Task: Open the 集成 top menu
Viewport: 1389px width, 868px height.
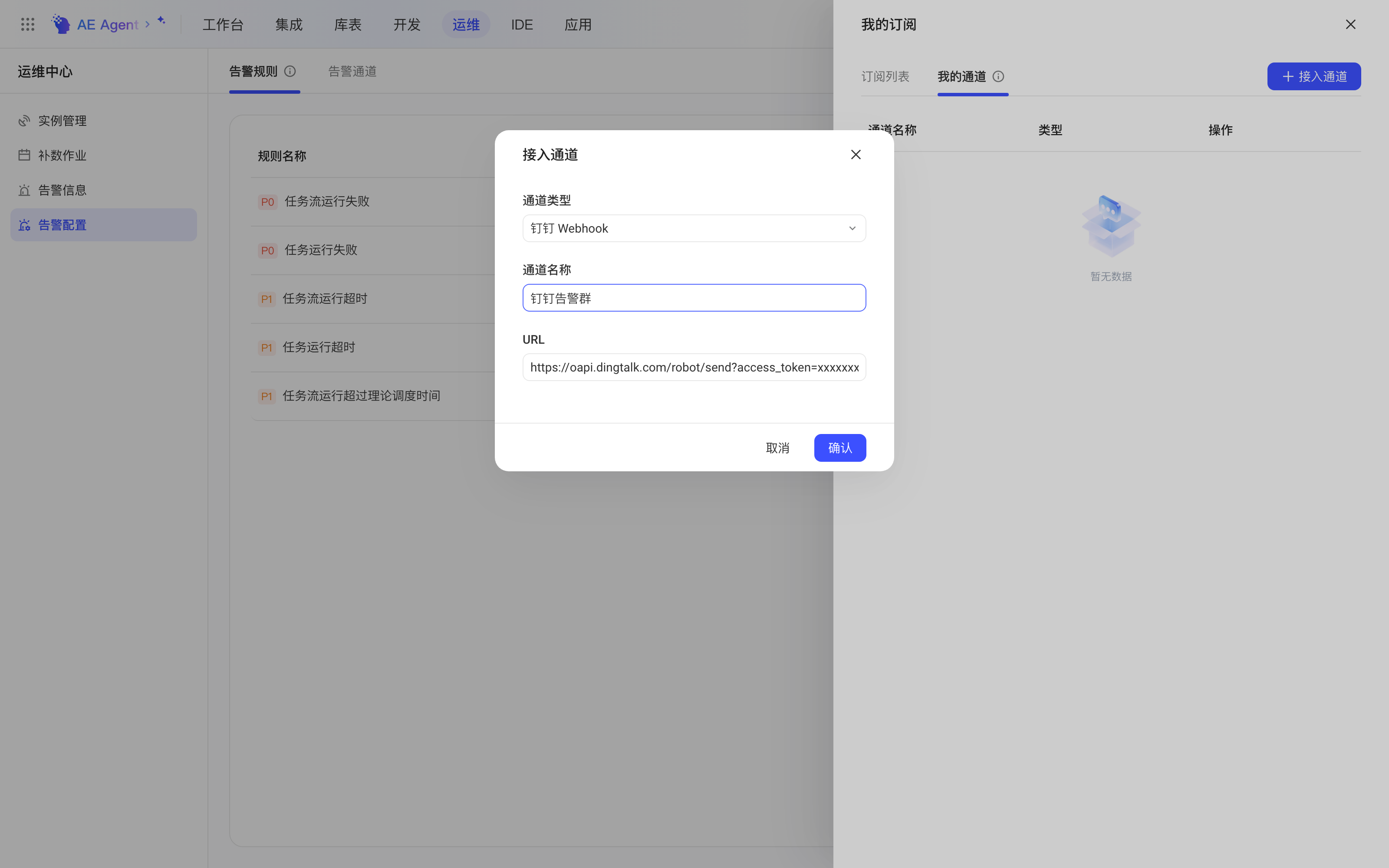Action: click(289, 24)
